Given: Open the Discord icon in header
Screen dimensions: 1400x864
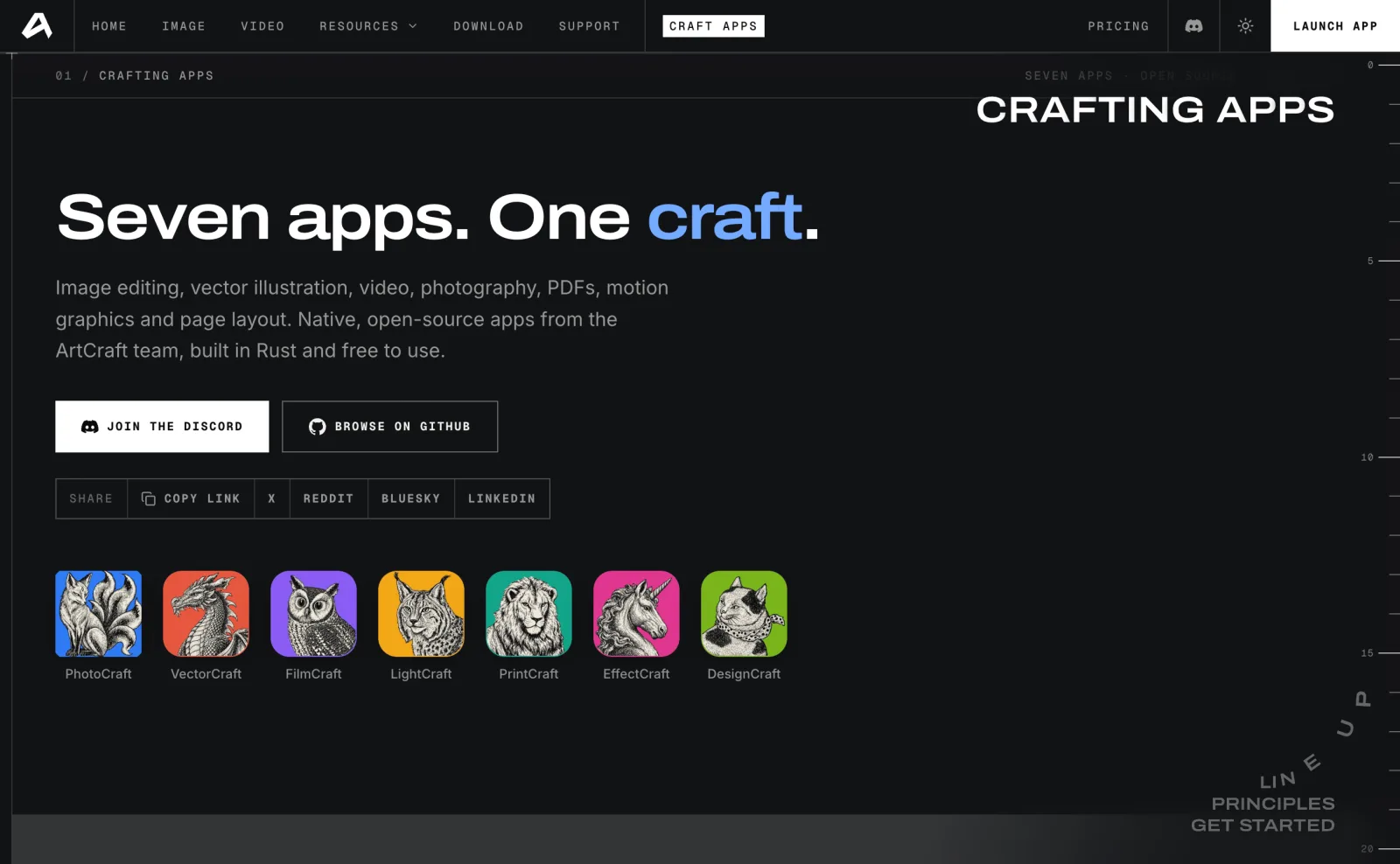Looking at the screenshot, I should click(x=1193, y=26).
